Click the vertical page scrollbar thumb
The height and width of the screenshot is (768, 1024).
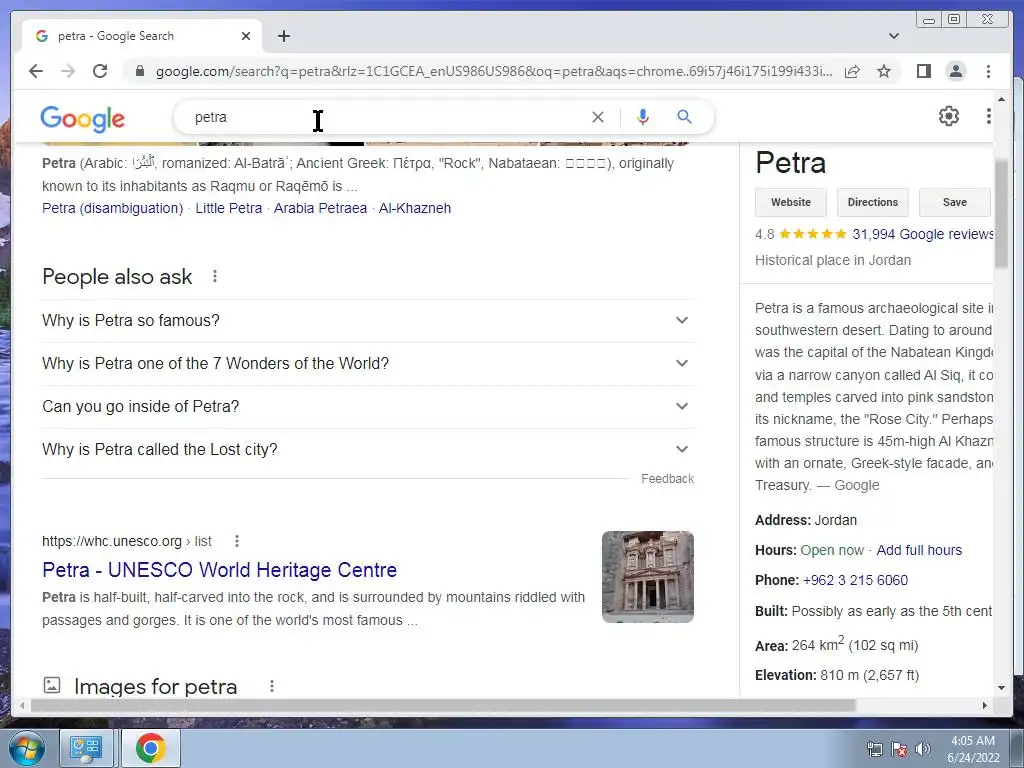(x=1001, y=213)
